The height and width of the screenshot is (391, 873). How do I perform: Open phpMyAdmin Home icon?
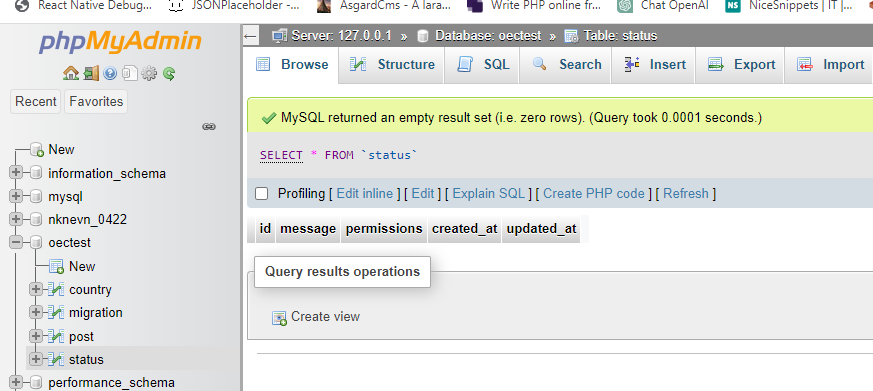tap(70, 73)
